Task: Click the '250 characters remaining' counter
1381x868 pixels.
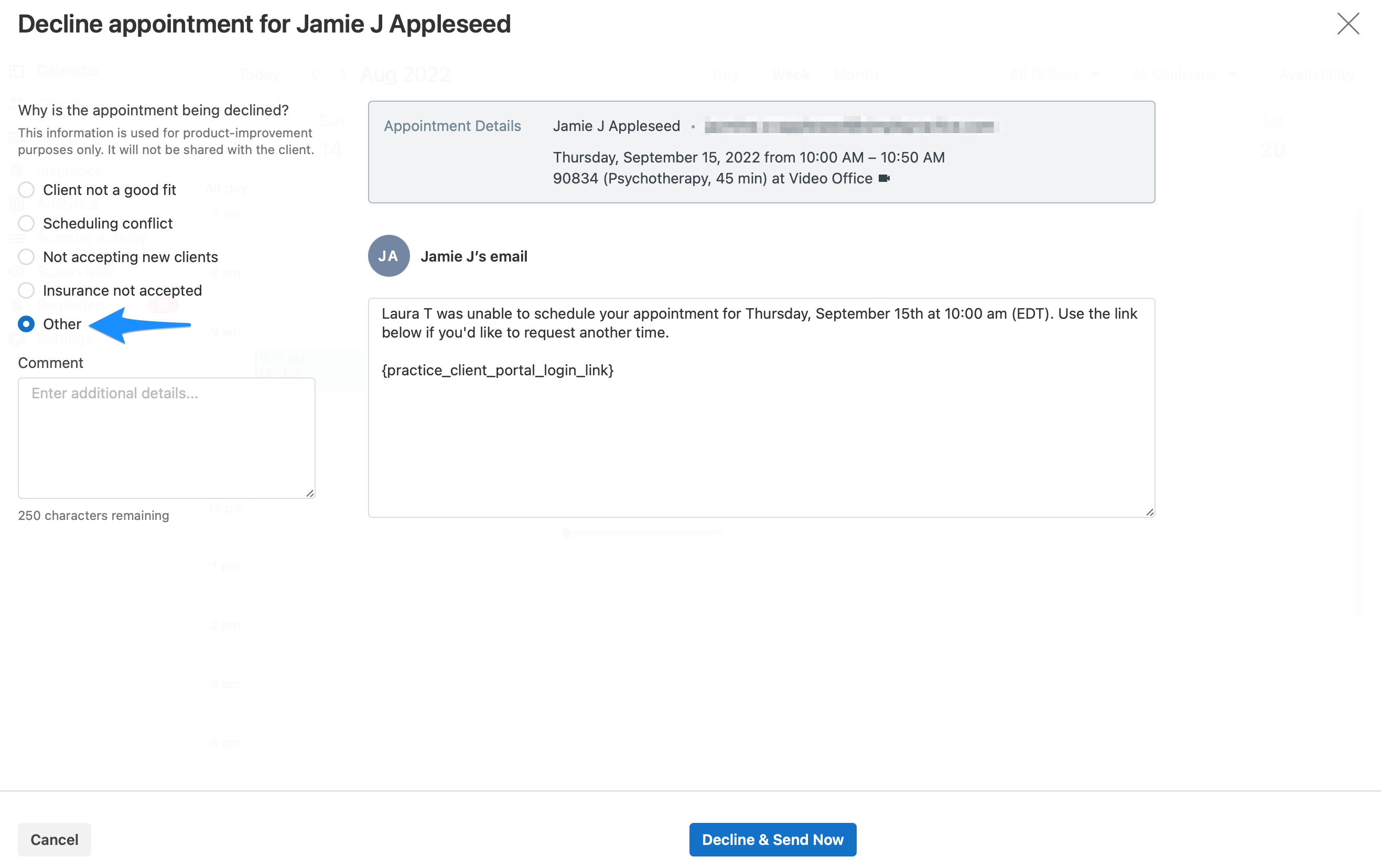Action: (x=93, y=515)
